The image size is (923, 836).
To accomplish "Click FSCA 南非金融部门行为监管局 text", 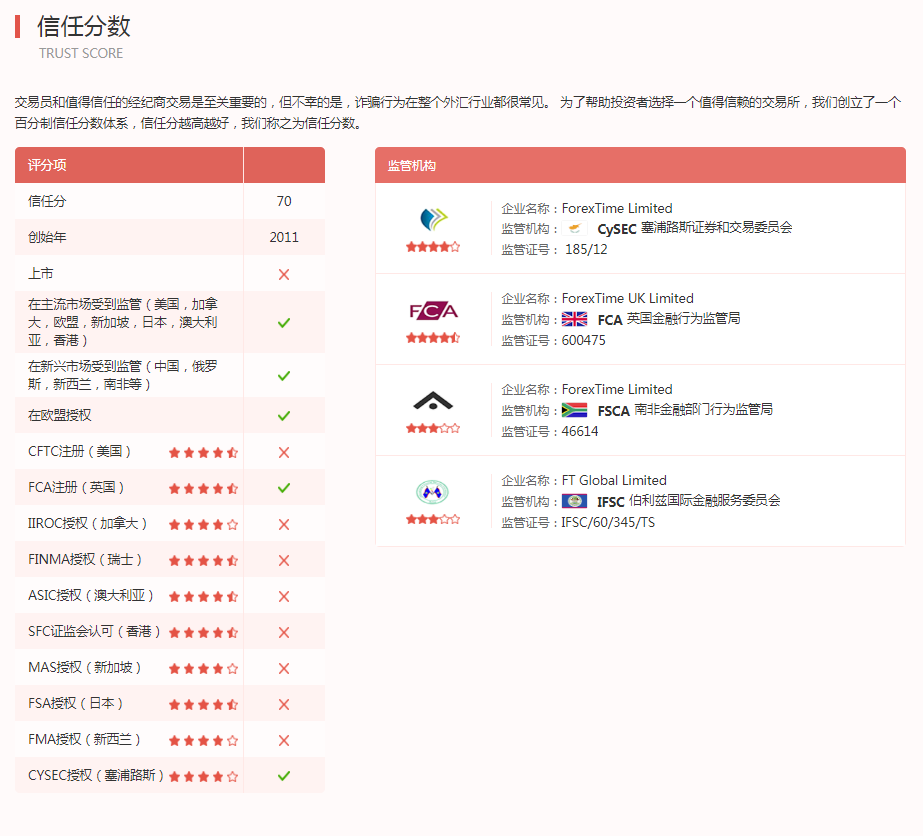I will pos(685,410).
